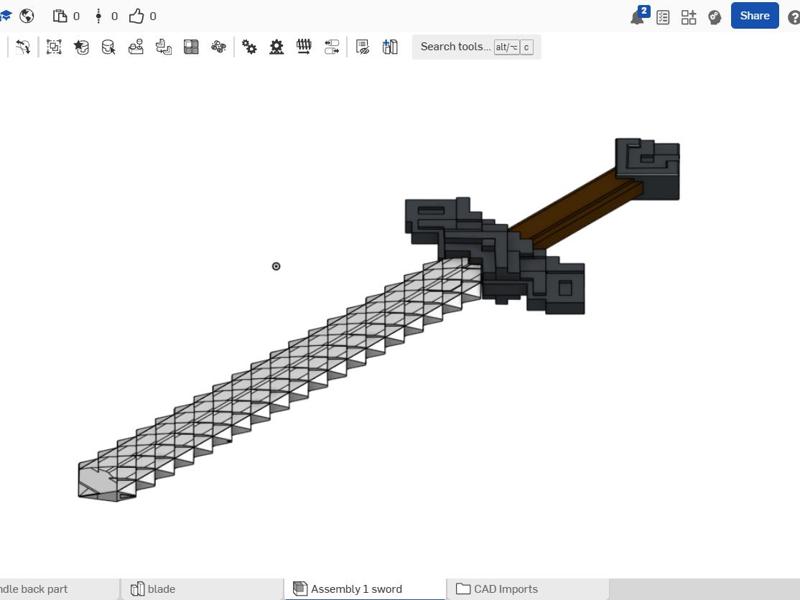
Task: Switch to the handle back part tab
Action: 59,589
